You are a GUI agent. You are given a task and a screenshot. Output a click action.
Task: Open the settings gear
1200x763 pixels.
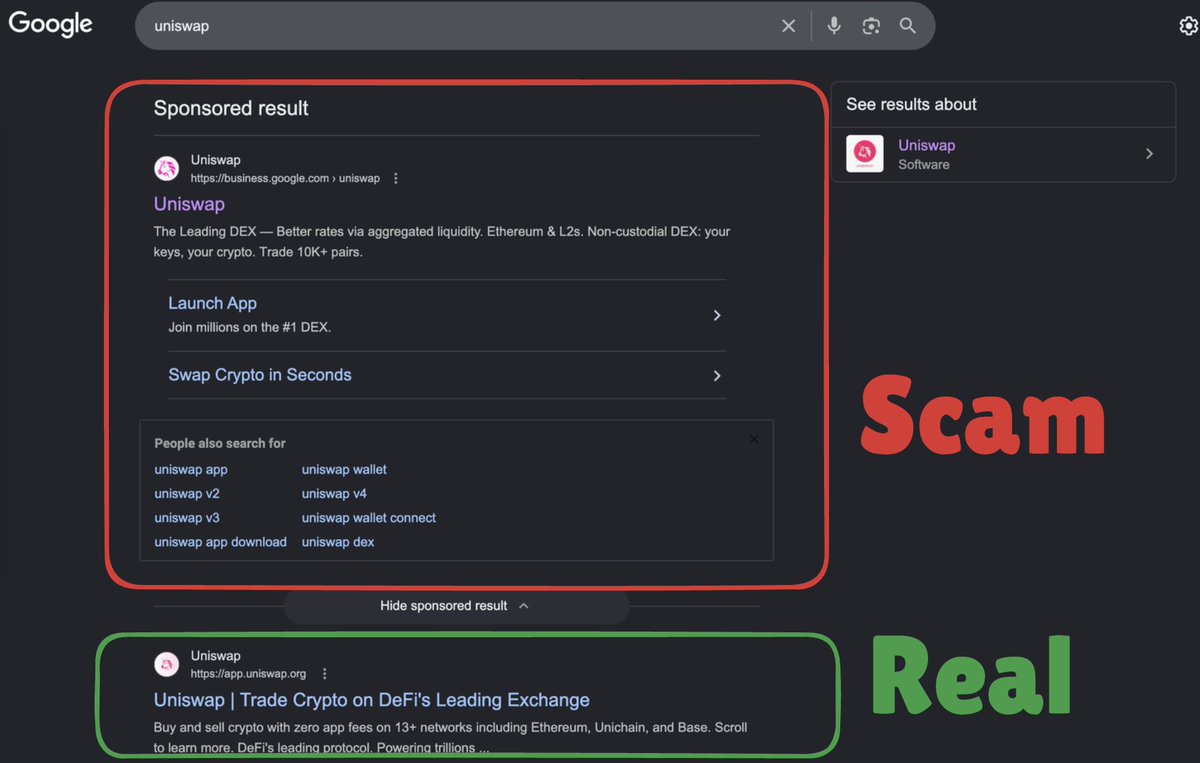(1189, 27)
